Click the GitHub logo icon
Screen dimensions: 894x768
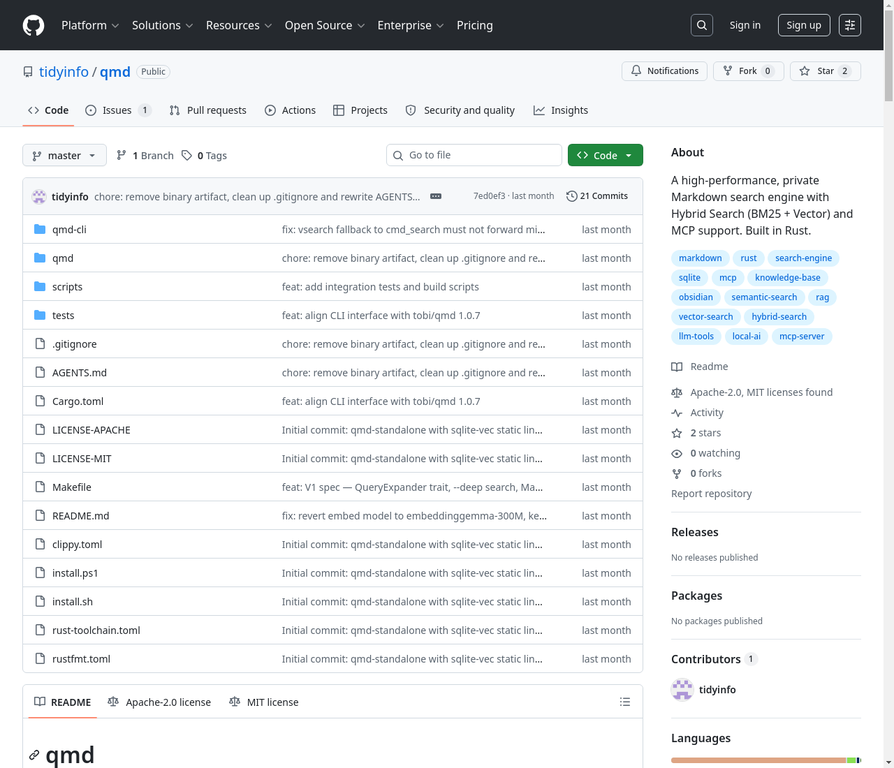coord(33,25)
